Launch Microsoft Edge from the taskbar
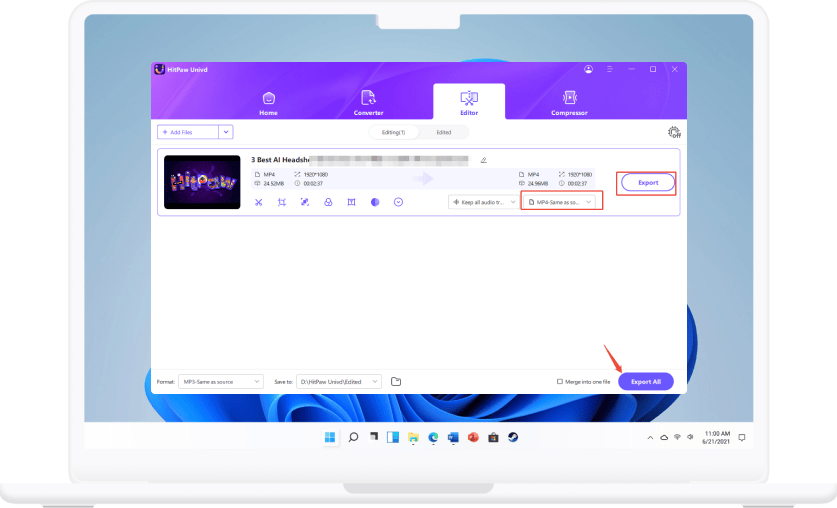The image size is (837, 508). click(x=433, y=438)
